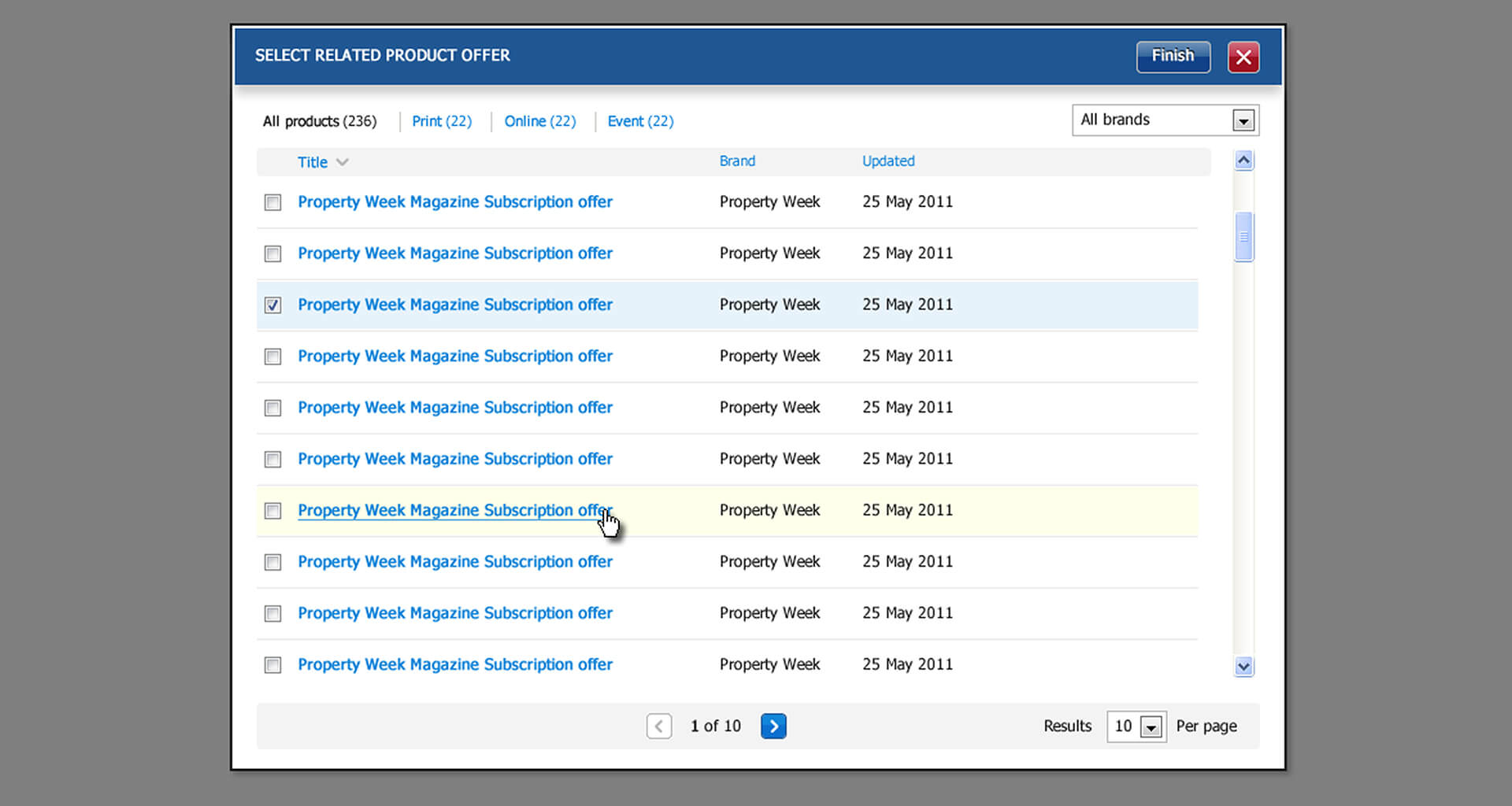Click scrollbar up arrow

tap(1243, 161)
